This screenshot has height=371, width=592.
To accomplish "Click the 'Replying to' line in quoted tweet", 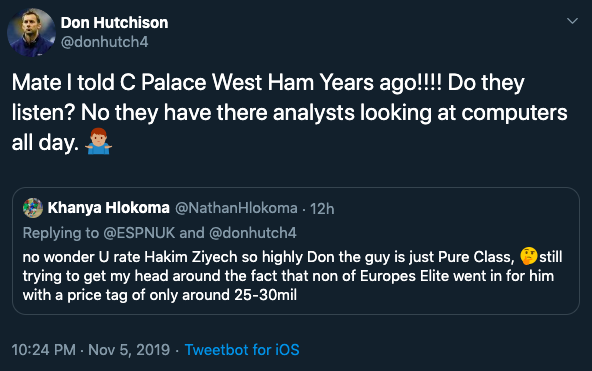I will pos(160,233).
